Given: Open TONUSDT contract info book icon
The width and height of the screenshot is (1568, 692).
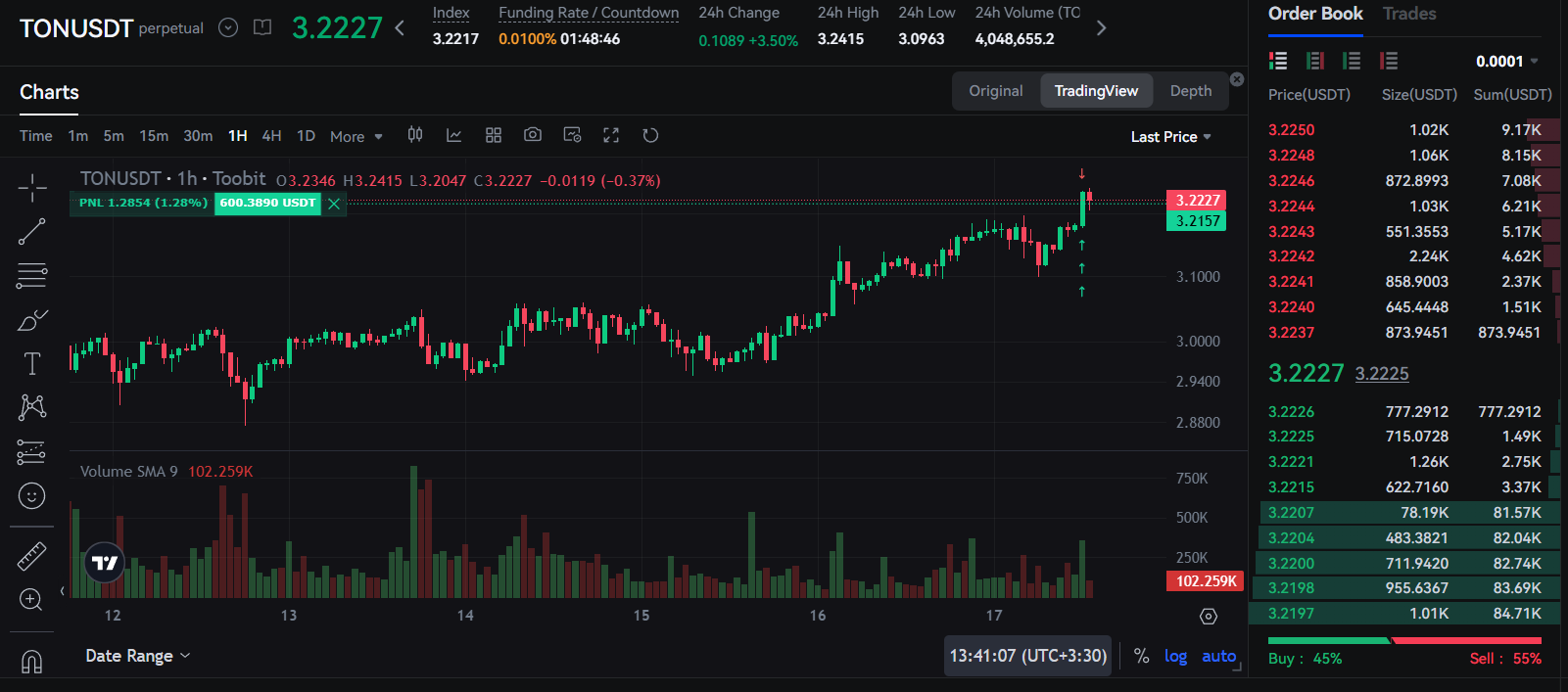Looking at the screenshot, I should [x=262, y=27].
